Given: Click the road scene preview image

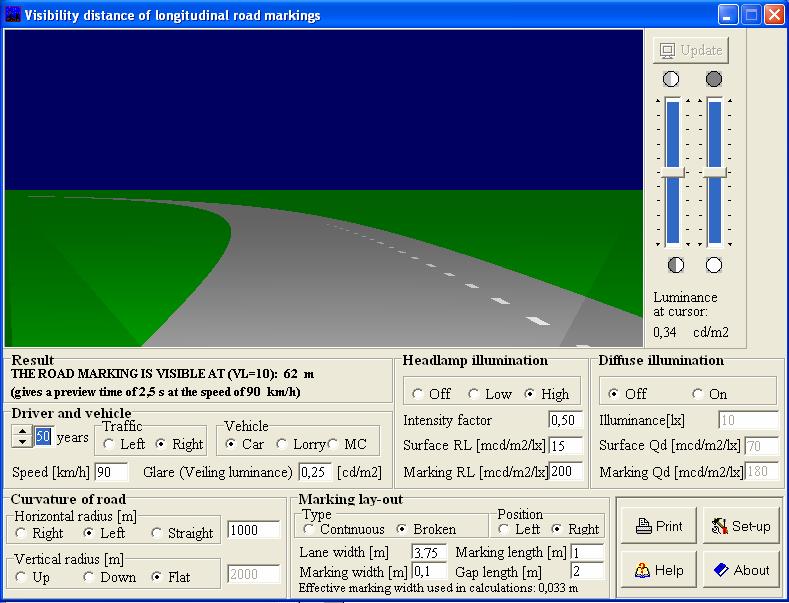Looking at the screenshot, I should point(324,188).
